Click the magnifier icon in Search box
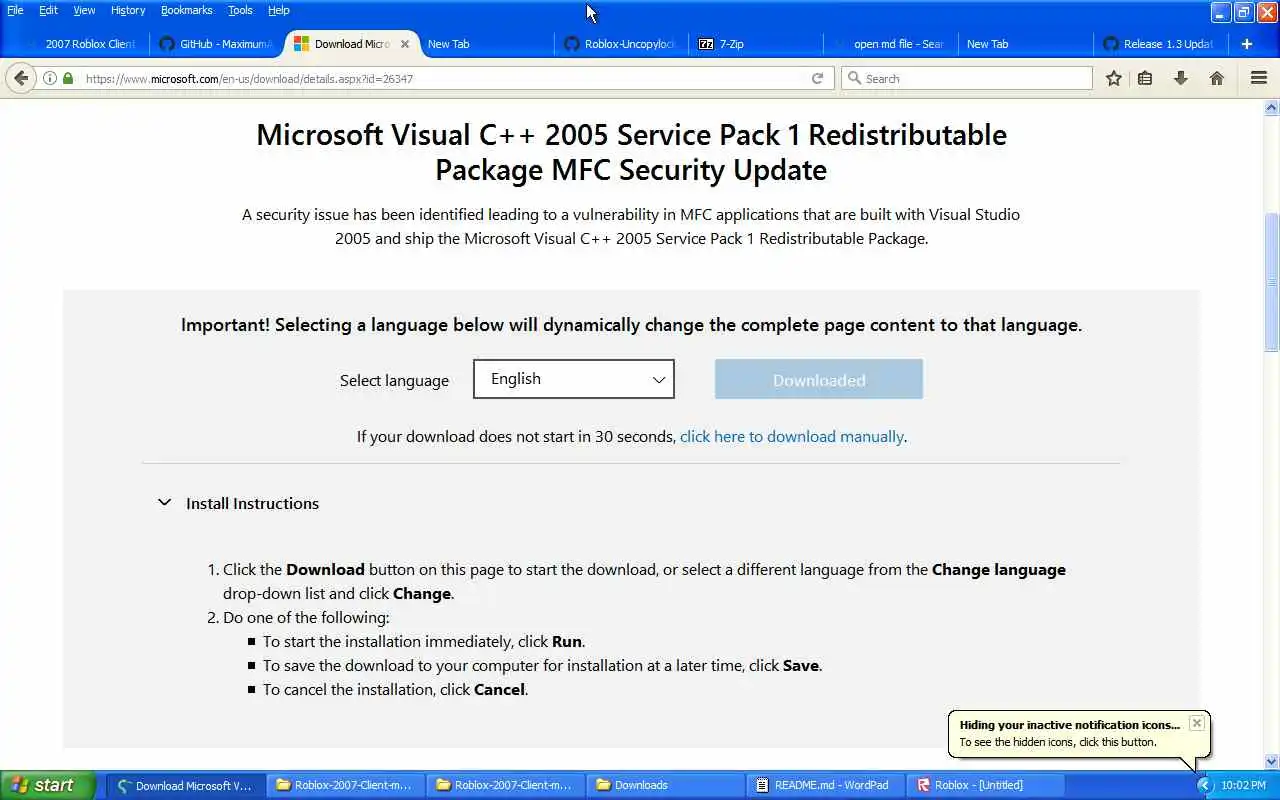1280x800 pixels. 854,78
